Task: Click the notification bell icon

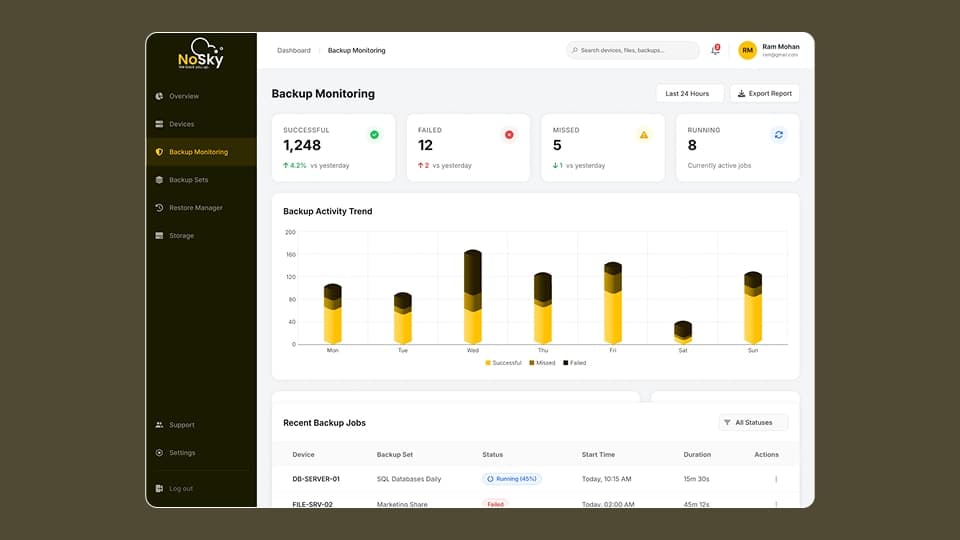Action: 715,50
